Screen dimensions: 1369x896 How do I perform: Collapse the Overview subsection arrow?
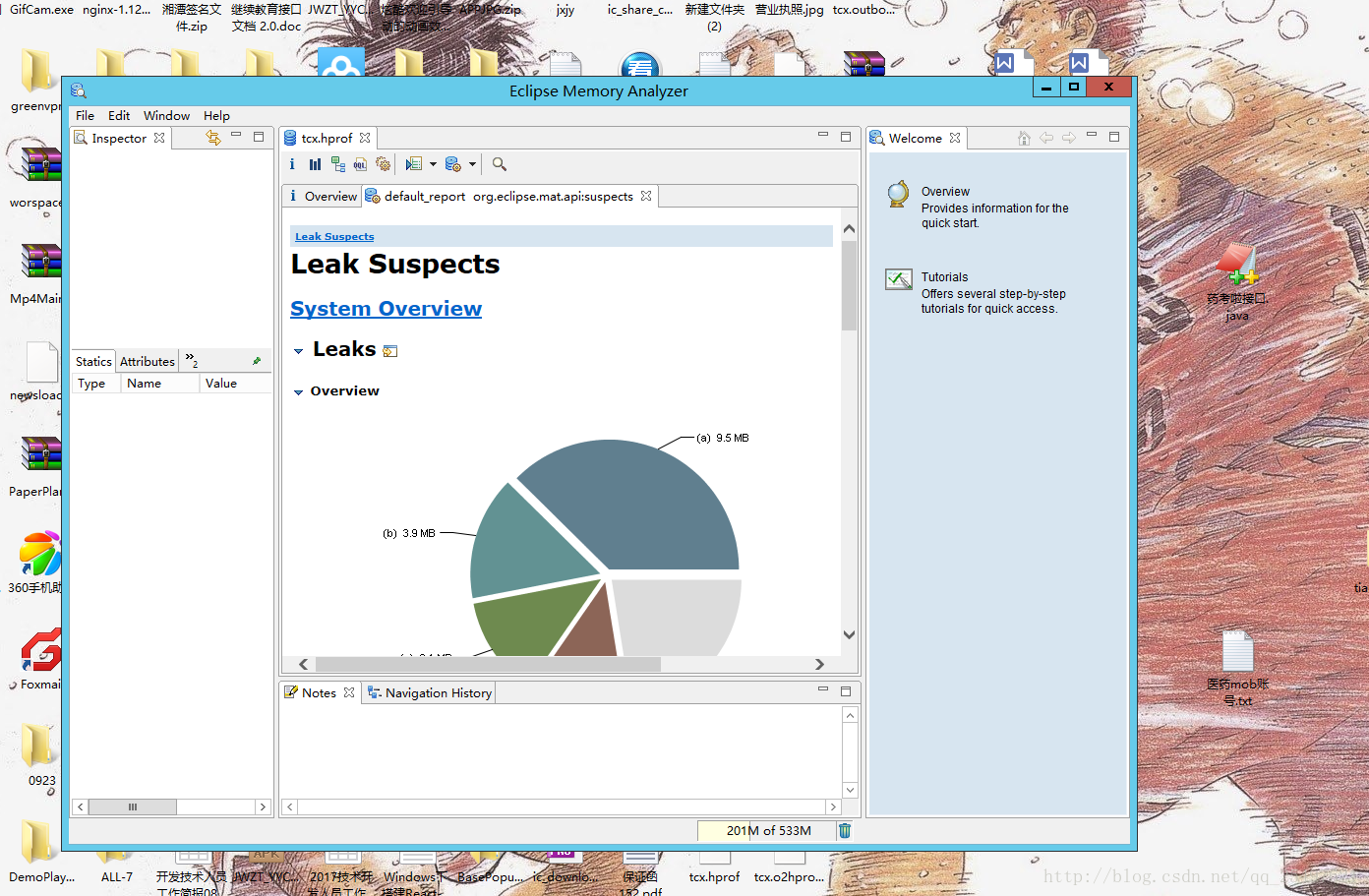299,391
